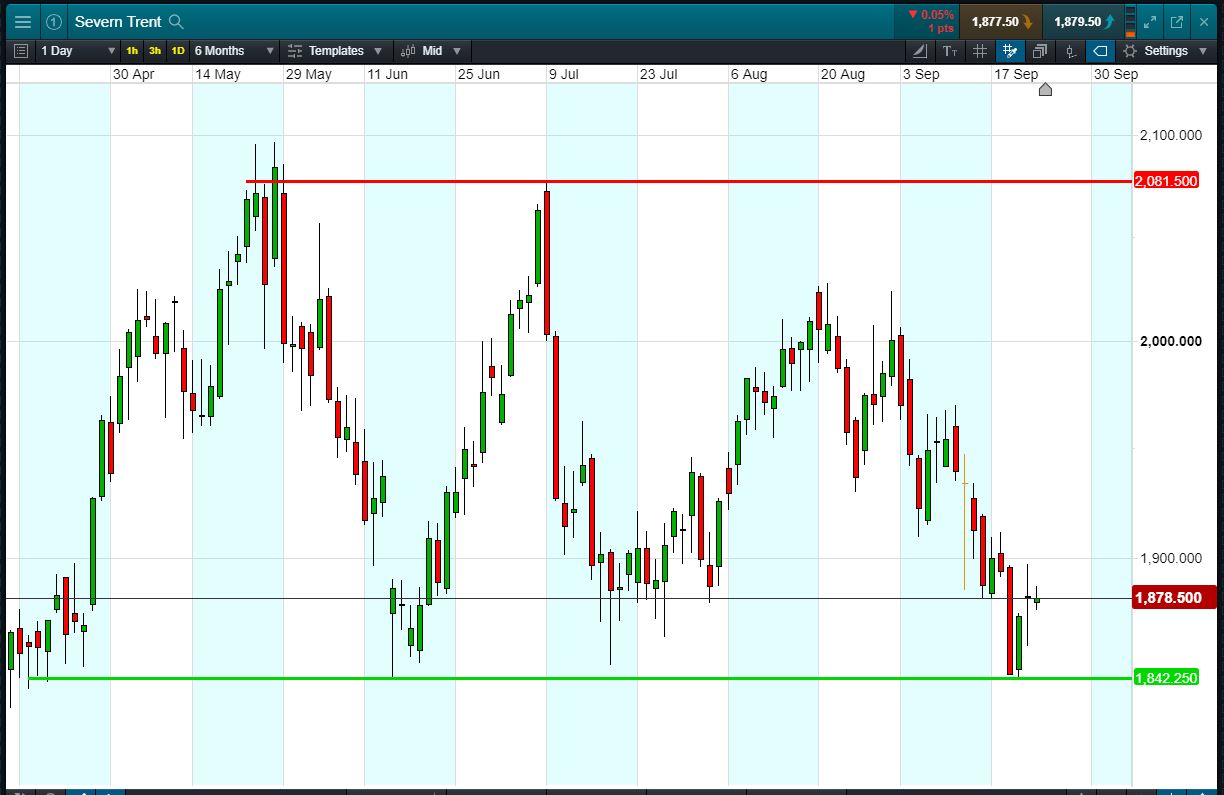
Task: Click the circled number 1 group icon
Action: pos(54,21)
